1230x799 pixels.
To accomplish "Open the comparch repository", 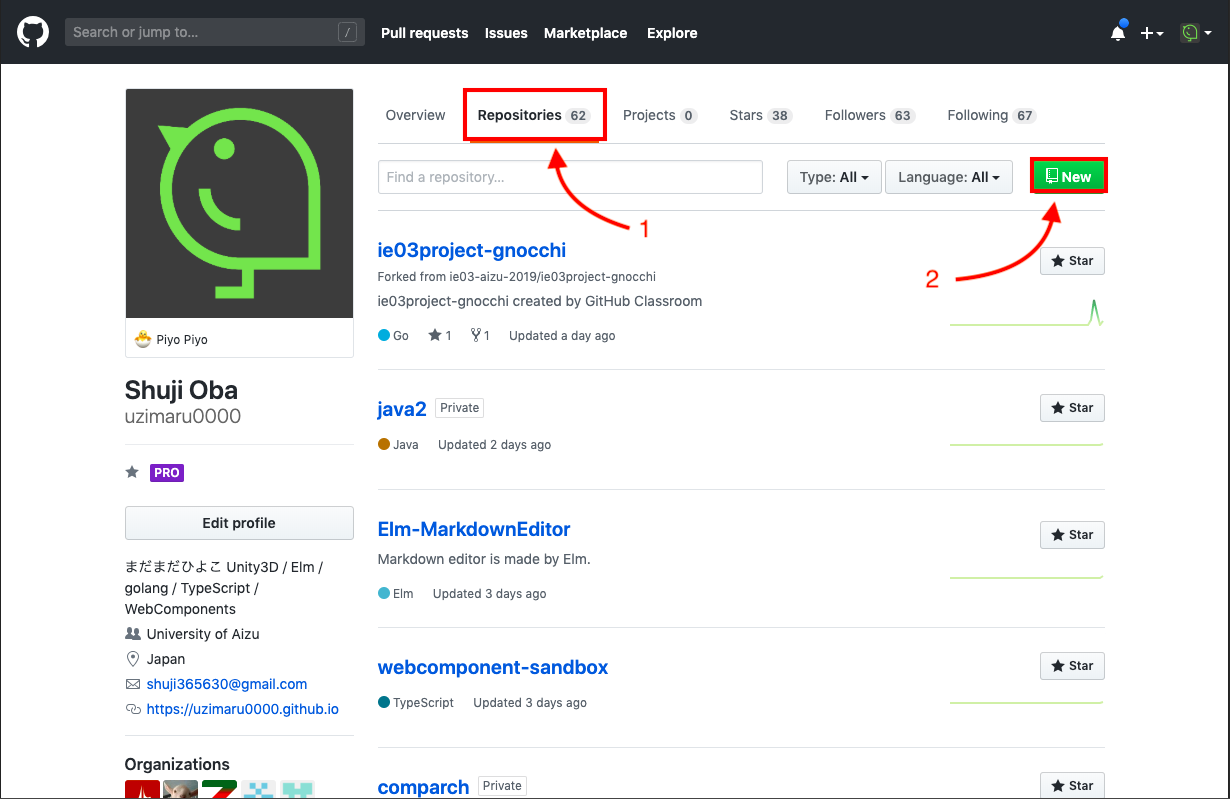I will click(423, 787).
